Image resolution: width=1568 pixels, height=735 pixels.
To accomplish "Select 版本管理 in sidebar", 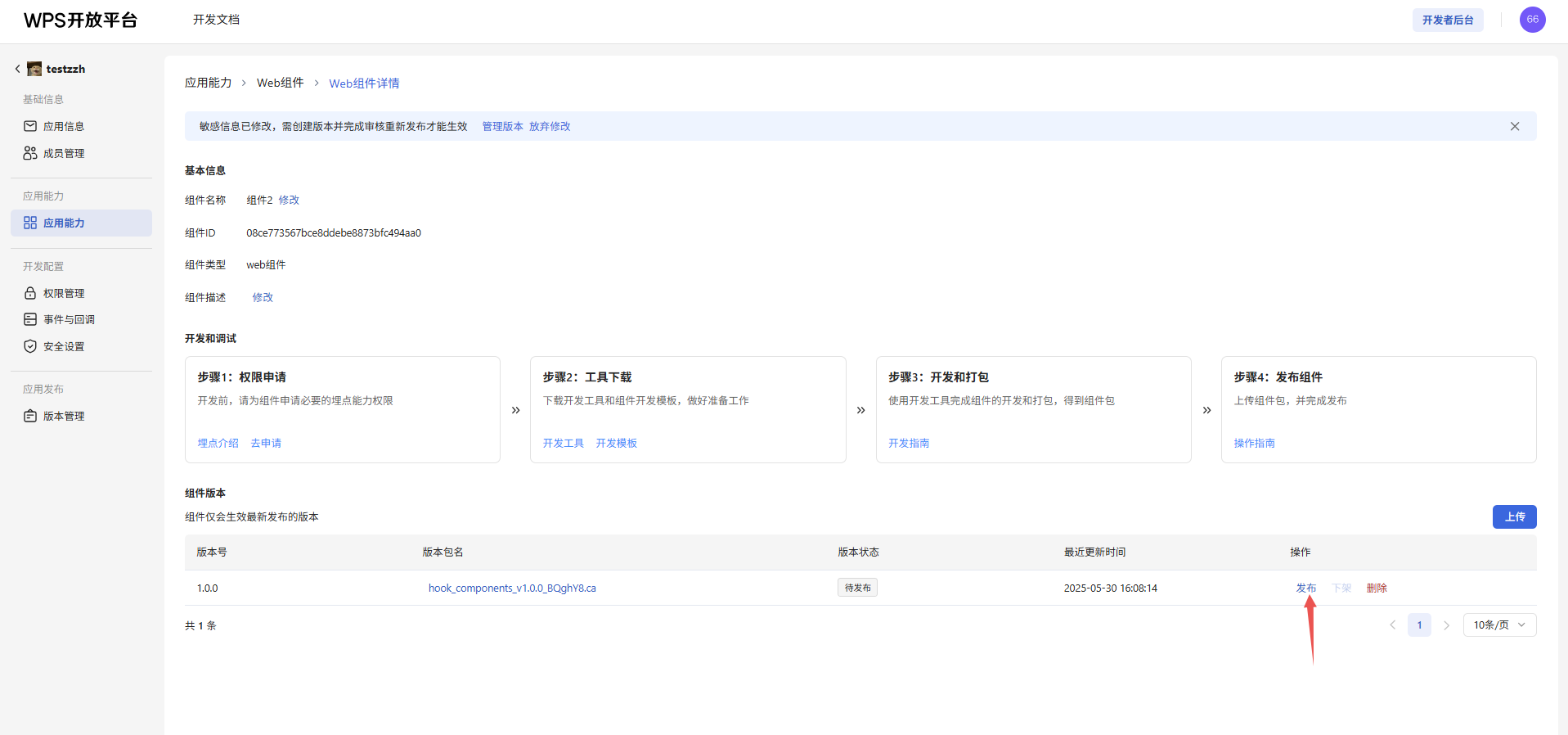I will coord(64,416).
